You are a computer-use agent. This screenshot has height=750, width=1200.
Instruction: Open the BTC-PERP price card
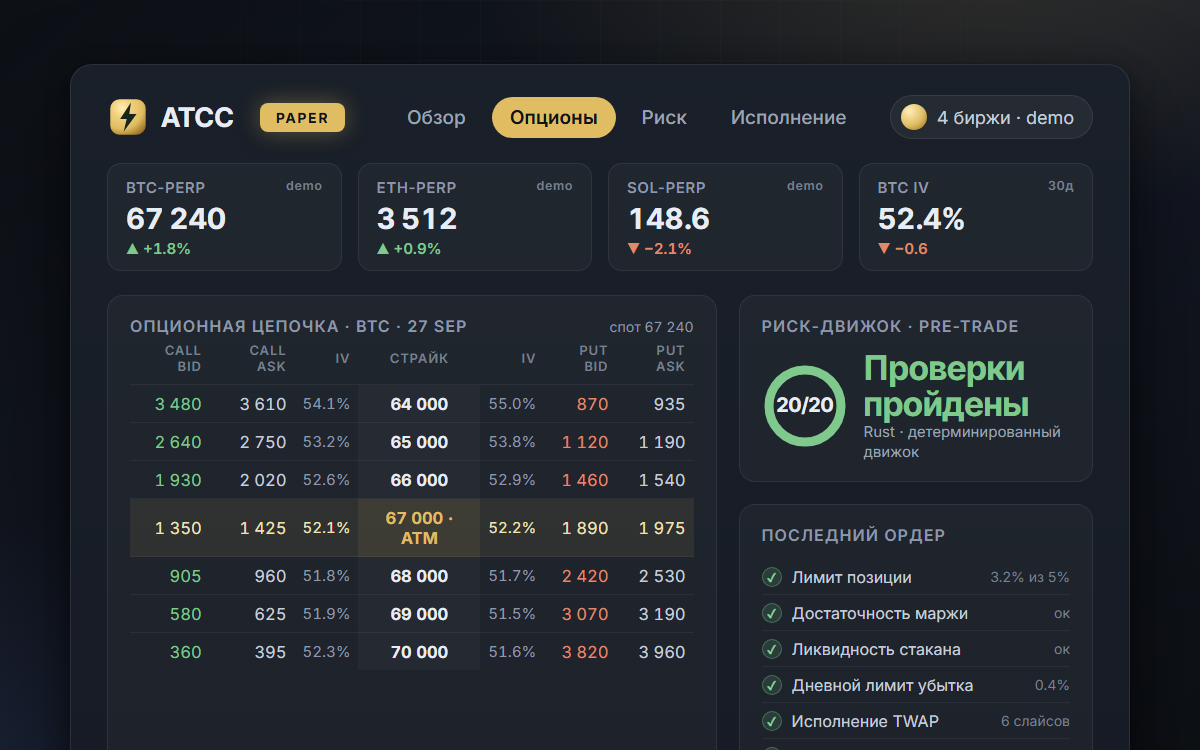[x=224, y=217]
